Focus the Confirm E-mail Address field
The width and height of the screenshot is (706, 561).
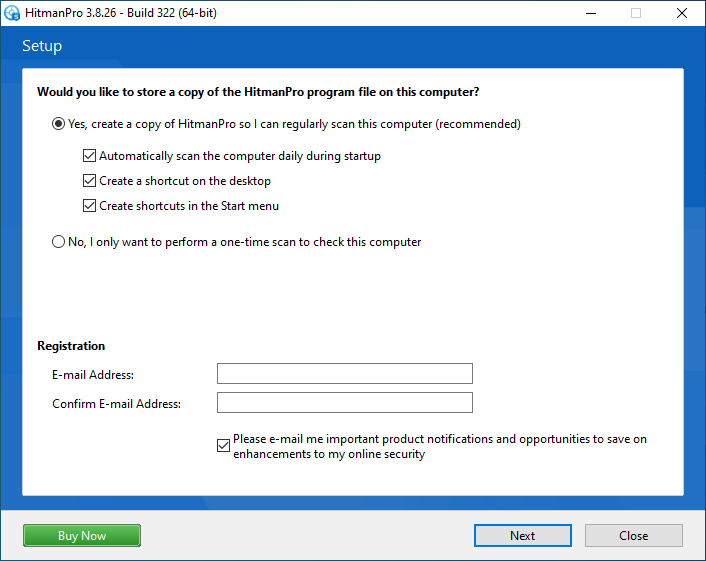[x=344, y=403]
